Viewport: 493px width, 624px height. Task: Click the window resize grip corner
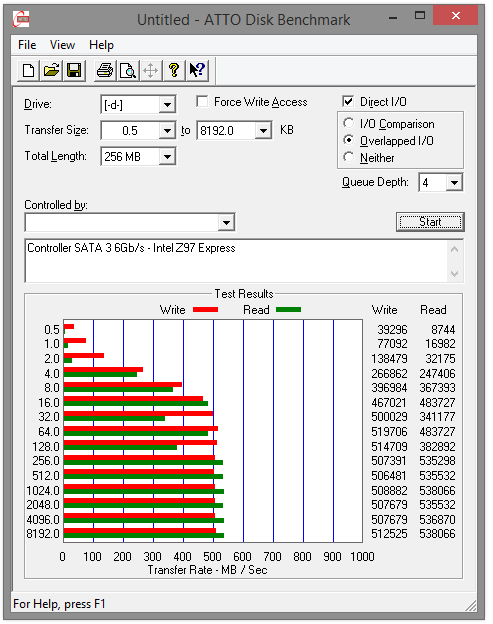(x=471, y=605)
